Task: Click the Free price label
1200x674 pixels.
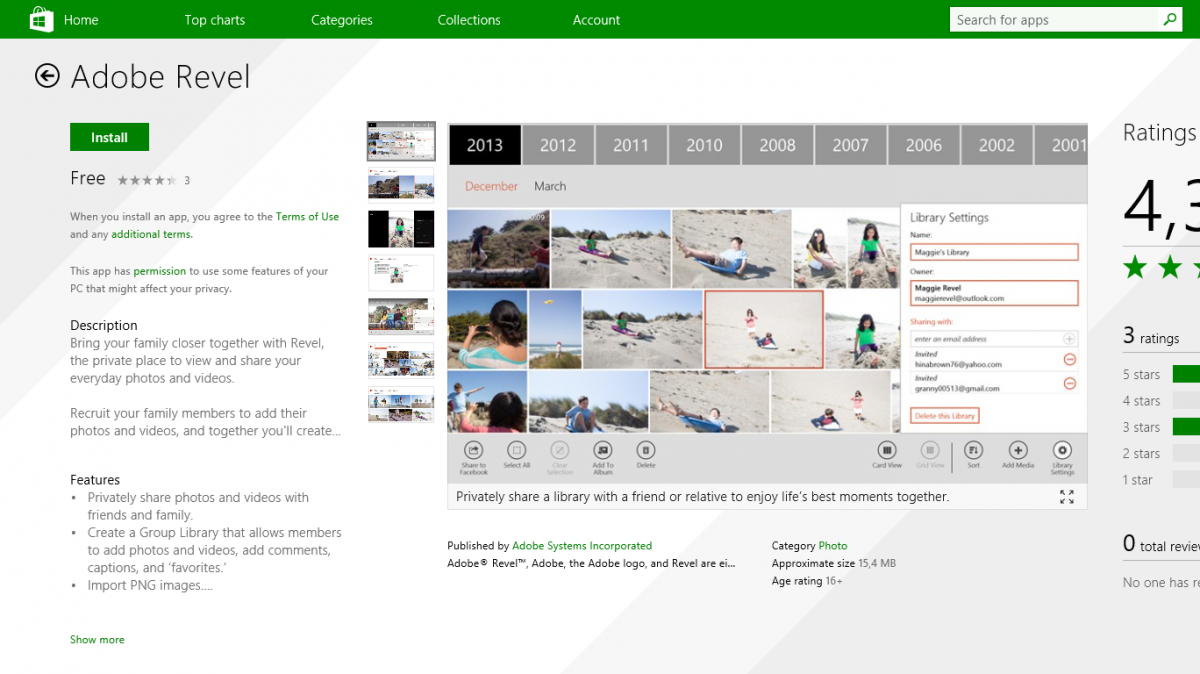Action: pyautogui.click(x=88, y=178)
